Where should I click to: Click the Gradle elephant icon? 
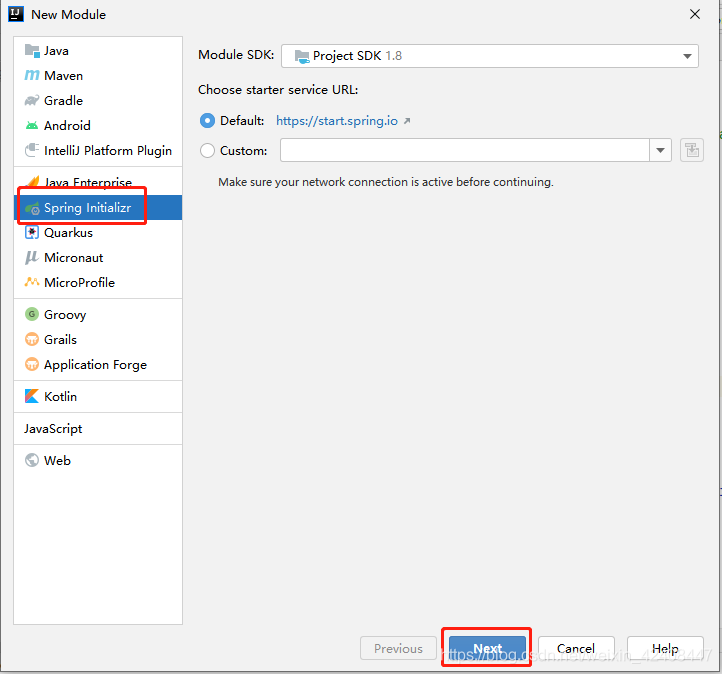coord(32,101)
